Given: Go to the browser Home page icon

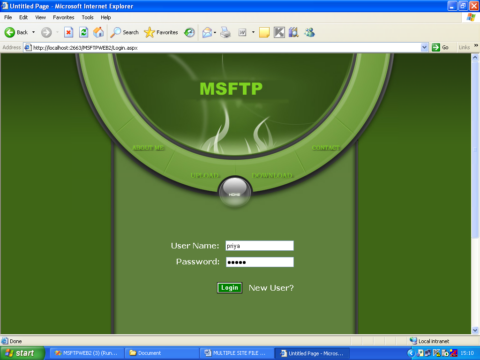Looking at the screenshot, I should 98,32.
